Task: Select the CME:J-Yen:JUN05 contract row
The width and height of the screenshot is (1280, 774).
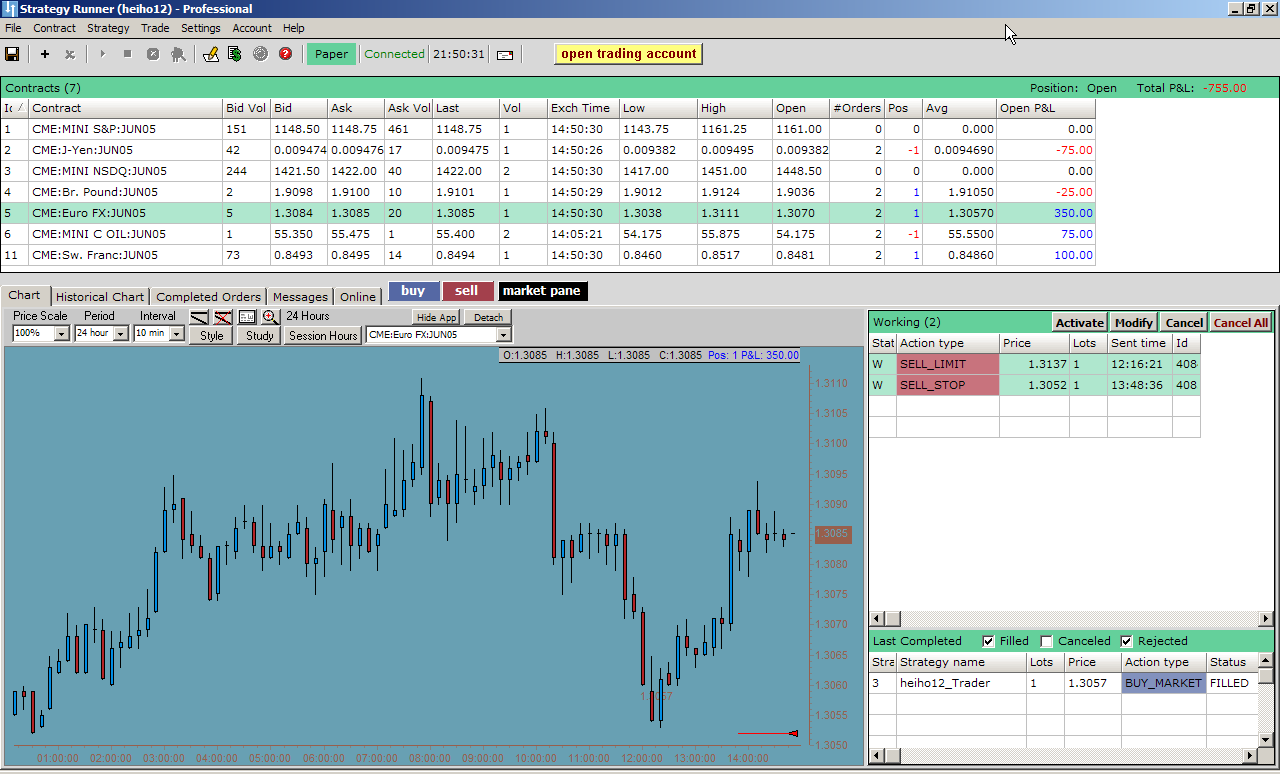Action: [x=548, y=150]
